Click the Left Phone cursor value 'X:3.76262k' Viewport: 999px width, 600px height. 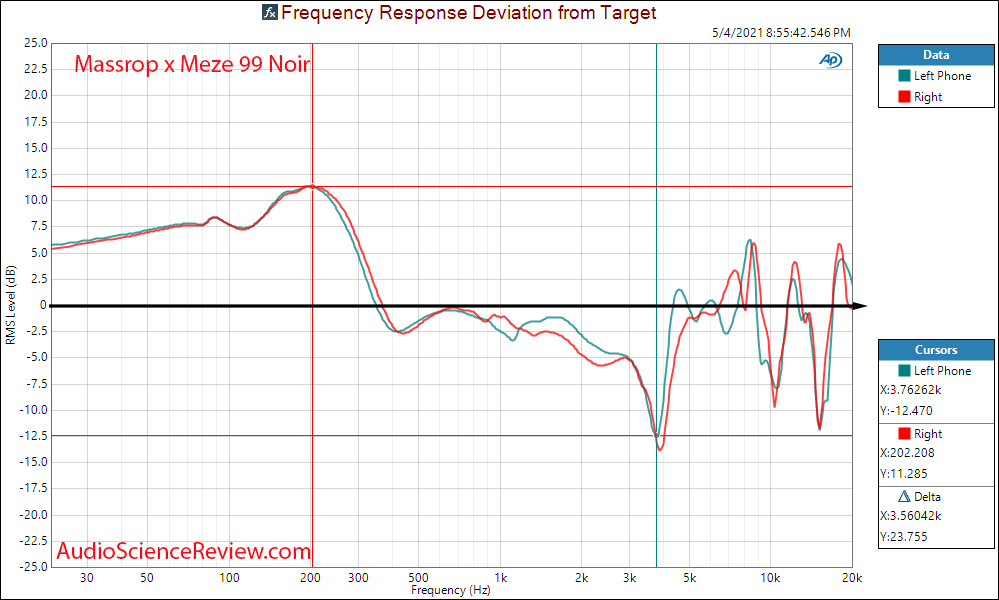click(x=911, y=390)
